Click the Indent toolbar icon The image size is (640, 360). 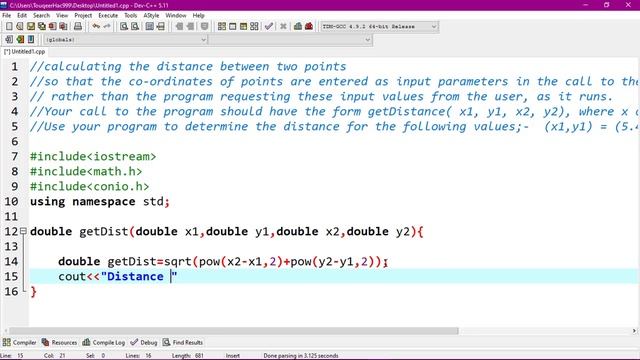tap(190, 27)
